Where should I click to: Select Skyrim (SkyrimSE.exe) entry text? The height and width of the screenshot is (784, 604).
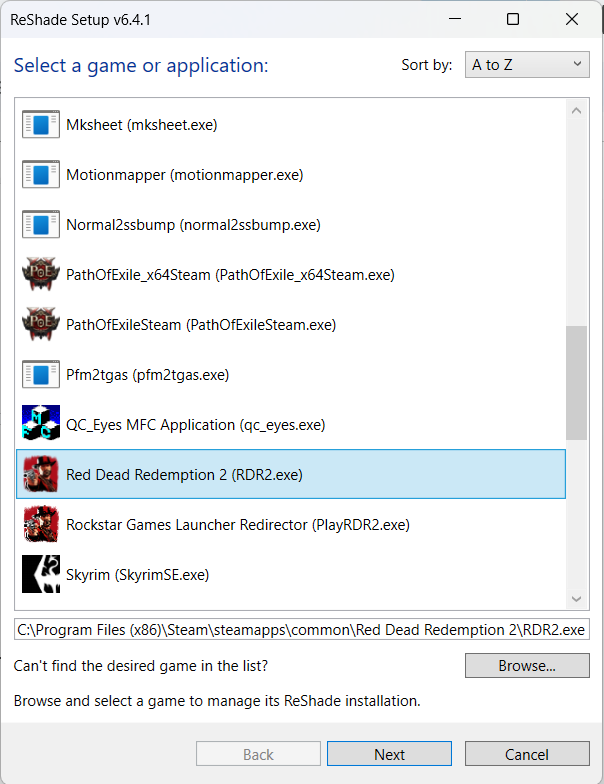pyautogui.click(x=138, y=574)
